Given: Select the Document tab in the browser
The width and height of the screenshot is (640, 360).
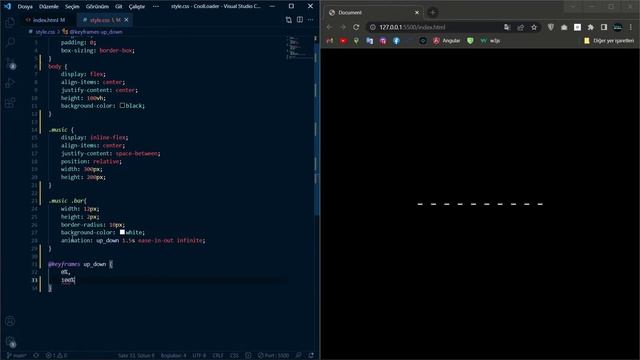Looking at the screenshot, I should (x=374, y=13).
